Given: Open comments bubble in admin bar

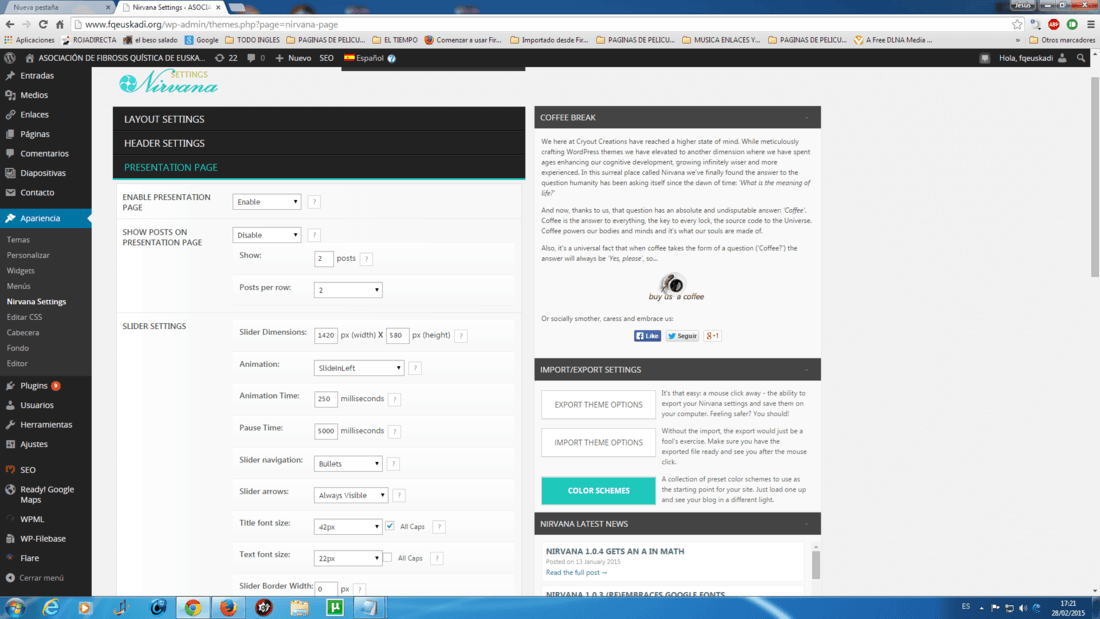Looking at the screenshot, I should (x=256, y=58).
